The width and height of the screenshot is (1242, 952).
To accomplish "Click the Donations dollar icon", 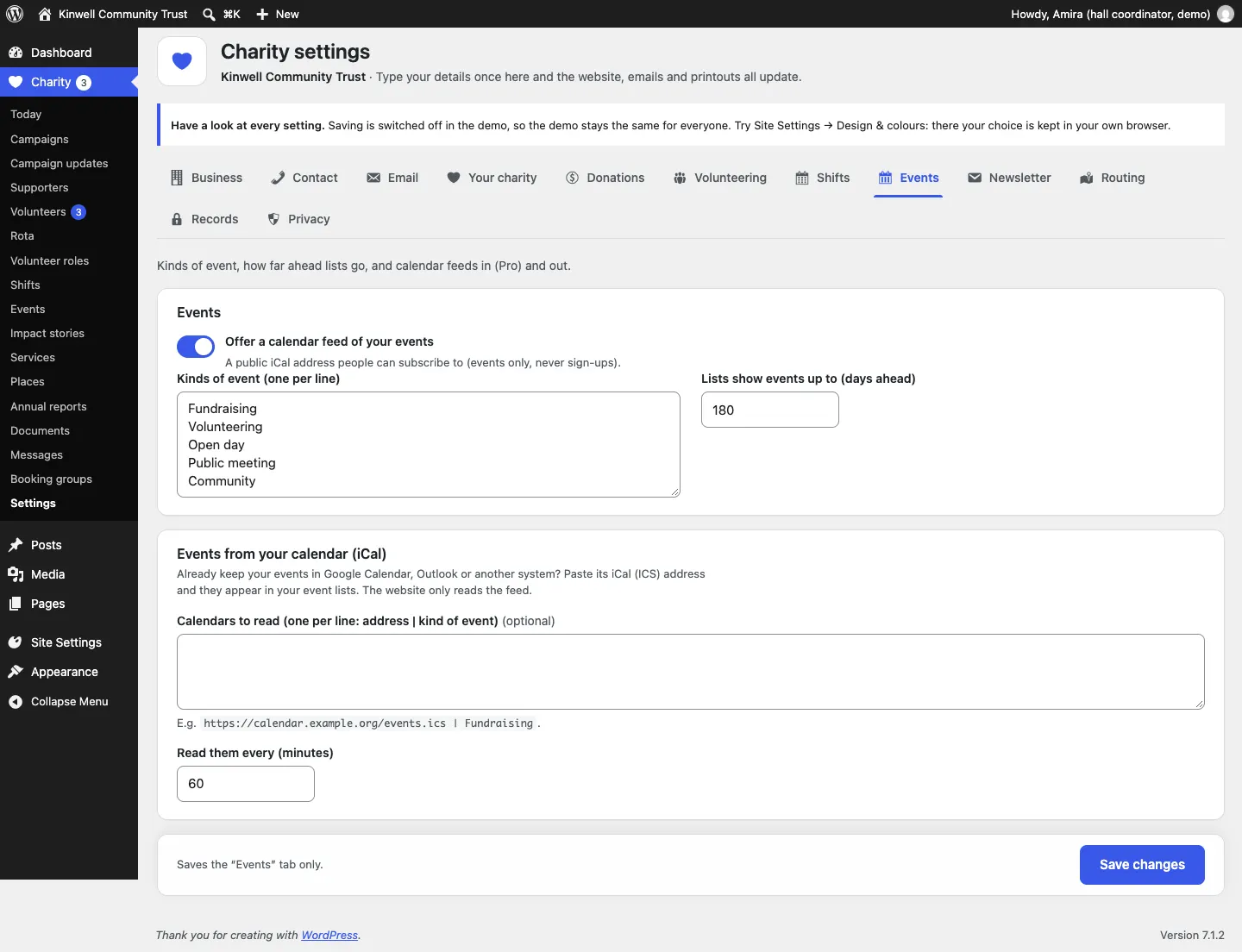I will [x=573, y=178].
